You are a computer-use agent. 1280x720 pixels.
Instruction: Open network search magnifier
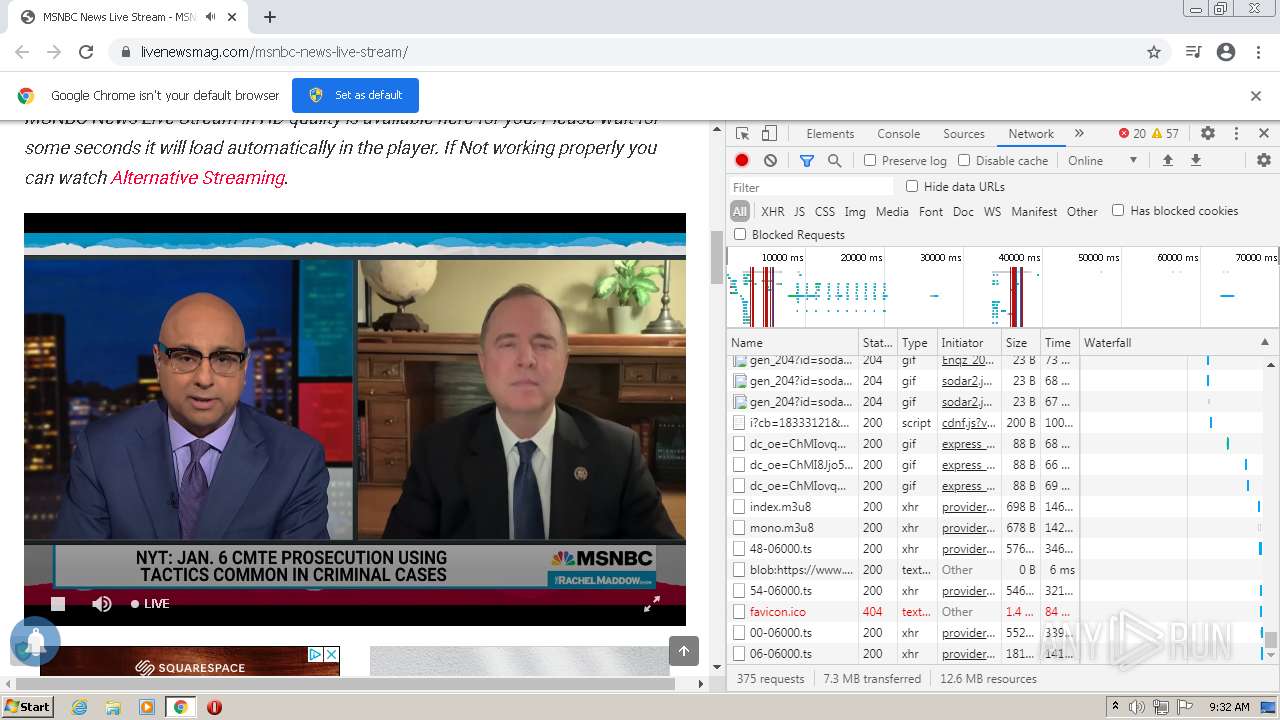click(x=835, y=160)
